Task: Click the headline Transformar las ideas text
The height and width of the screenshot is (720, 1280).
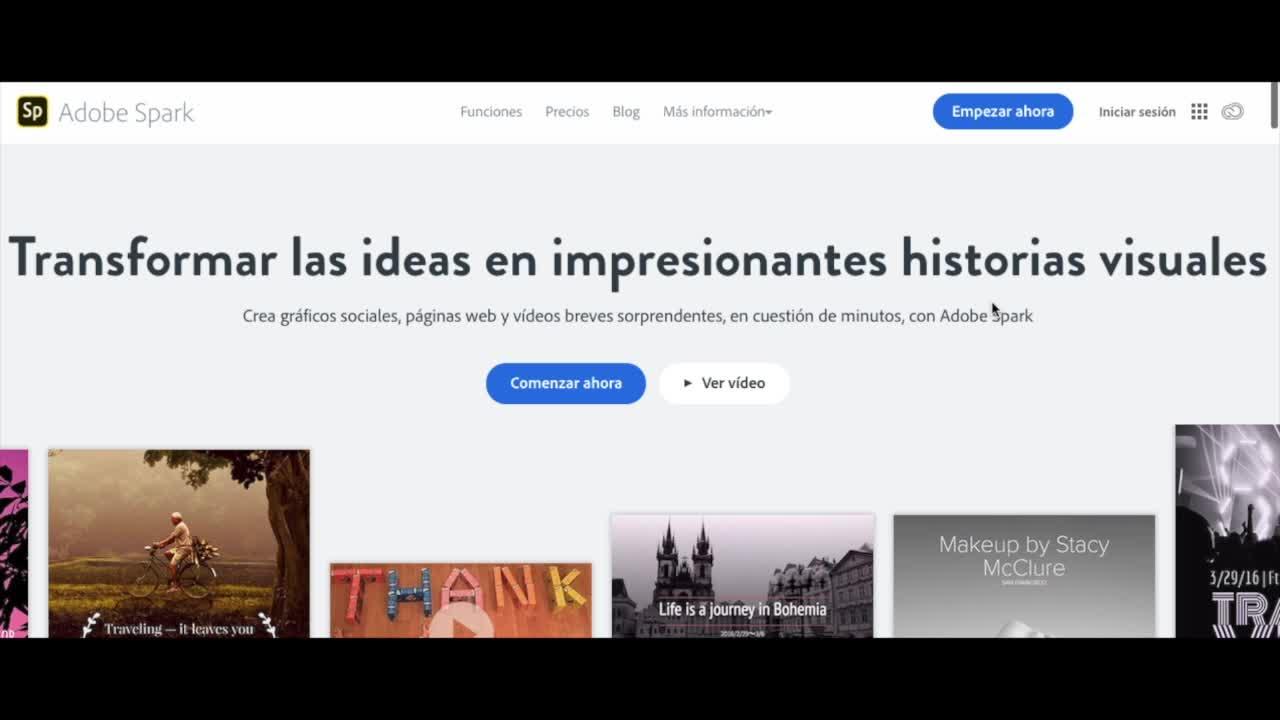Action: [637, 259]
